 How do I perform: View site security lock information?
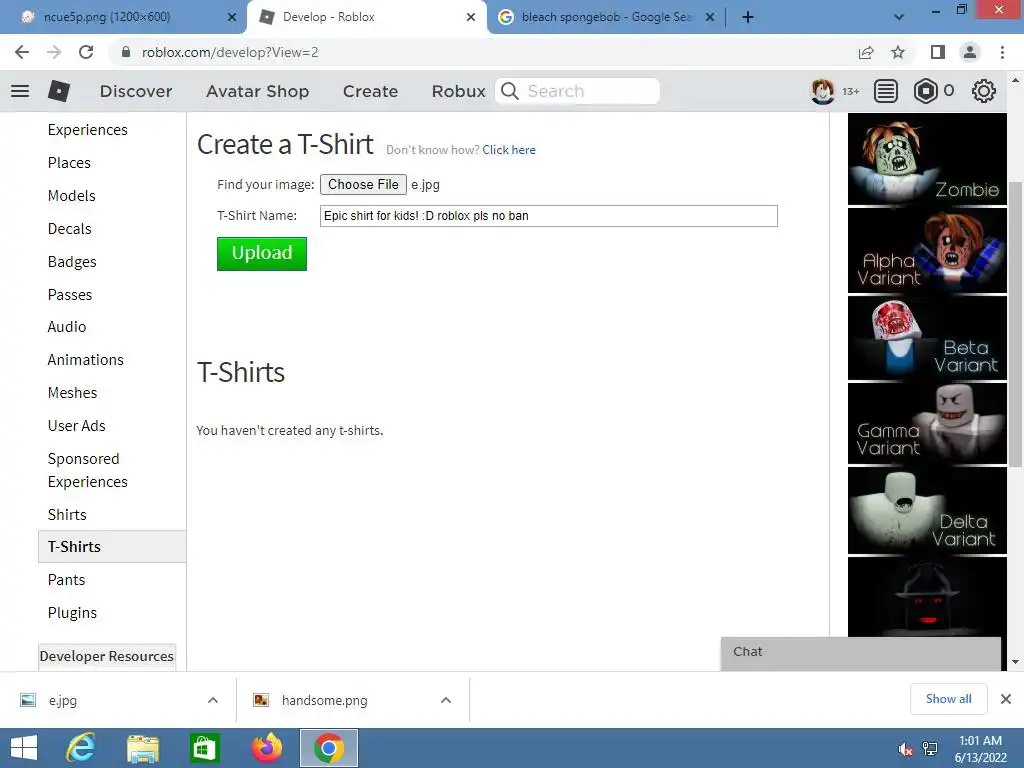pyautogui.click(x=126, y=52)
